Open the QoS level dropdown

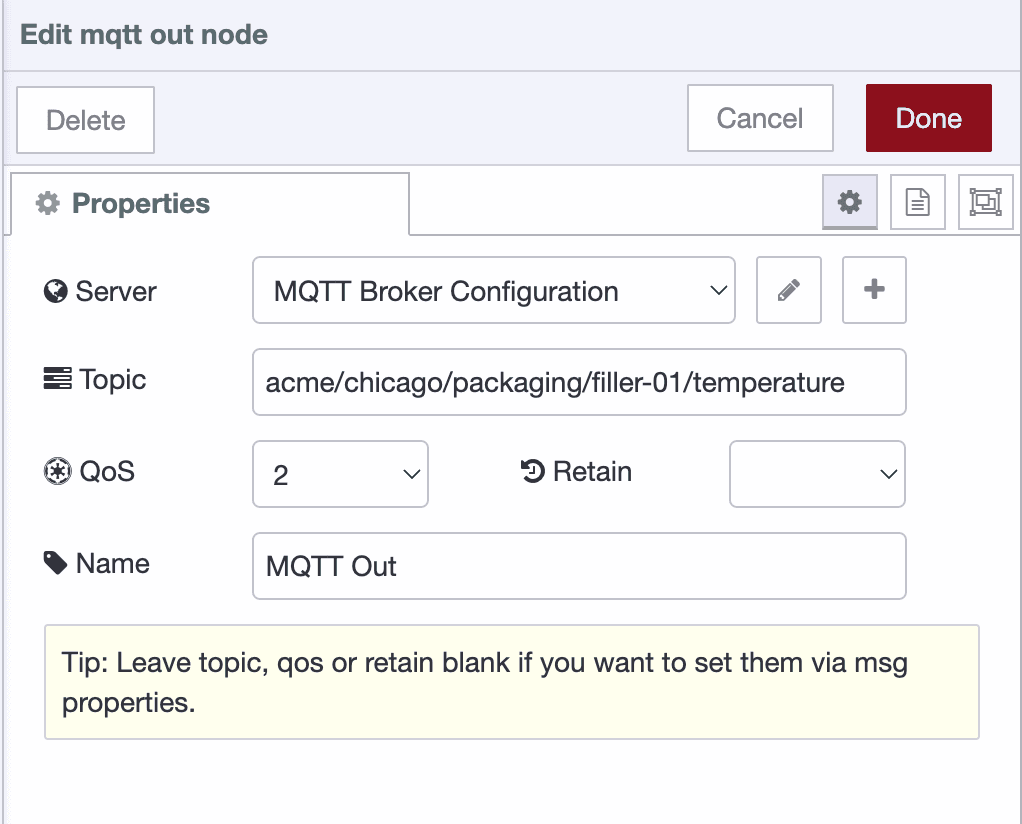click(x=340, y=473)
